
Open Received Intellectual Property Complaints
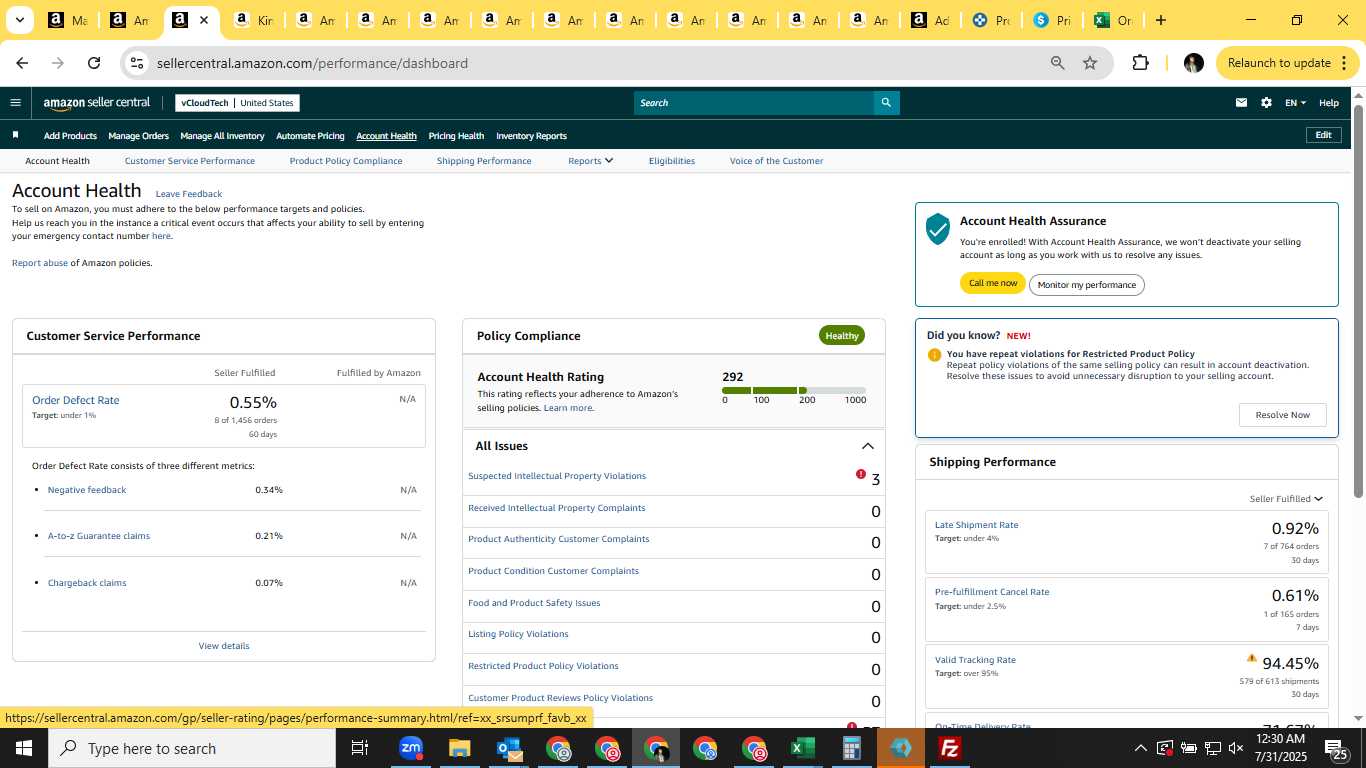pyautogui.click(x=557, y=508)
